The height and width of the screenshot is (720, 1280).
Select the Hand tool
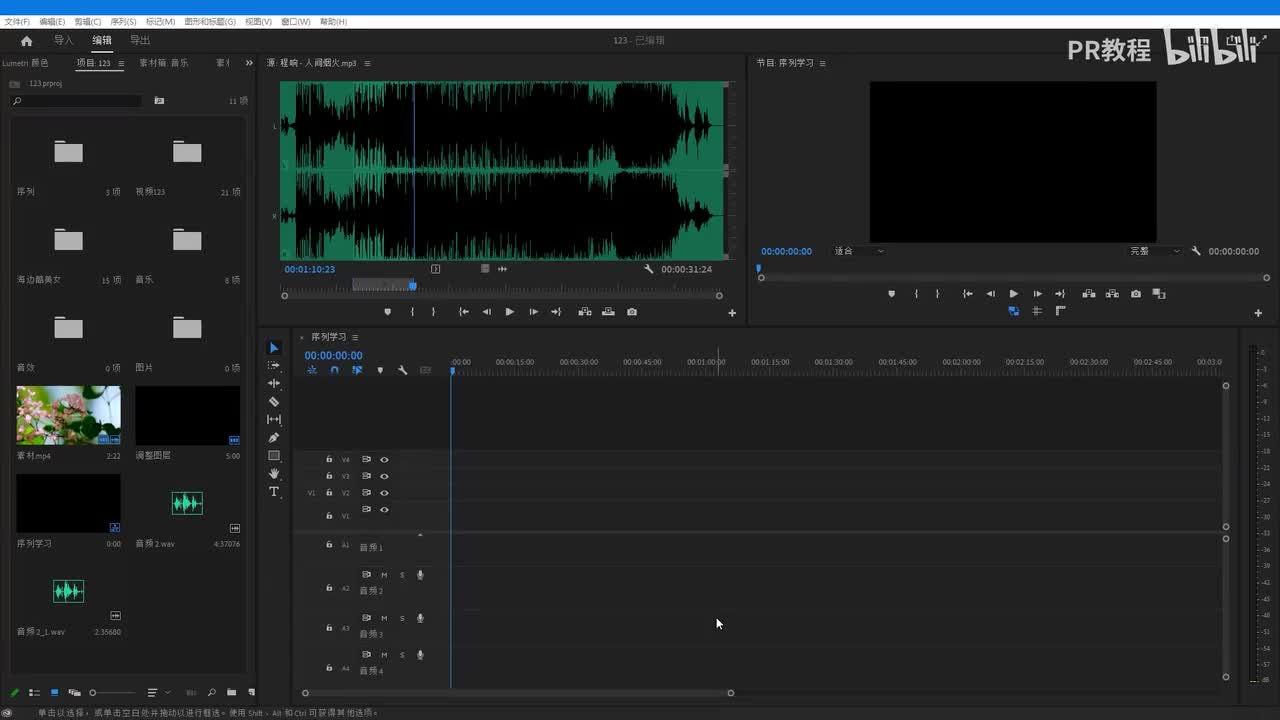pyautogui.click(x=274, y=474)
